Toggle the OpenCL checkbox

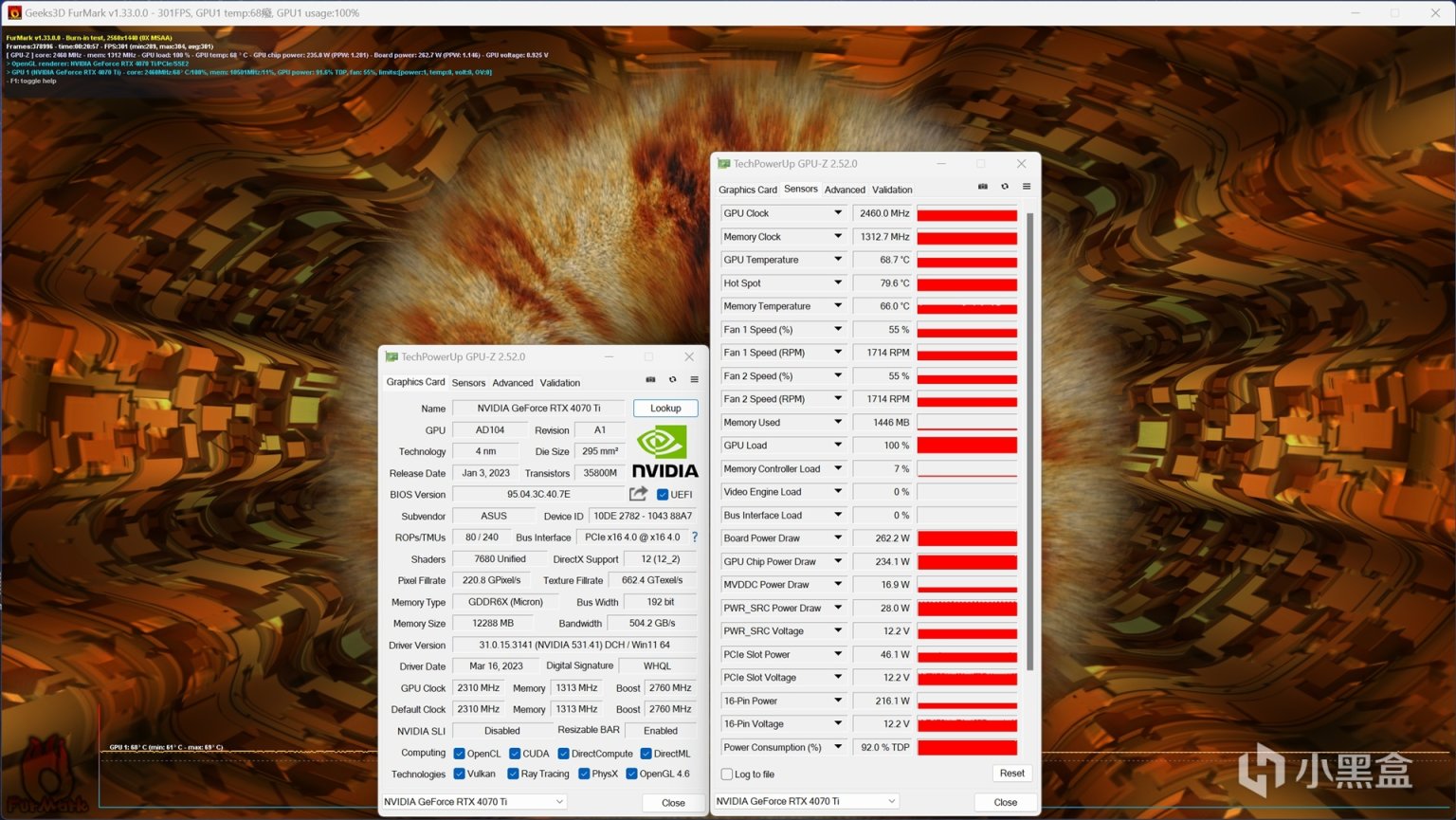pos(459,754)
